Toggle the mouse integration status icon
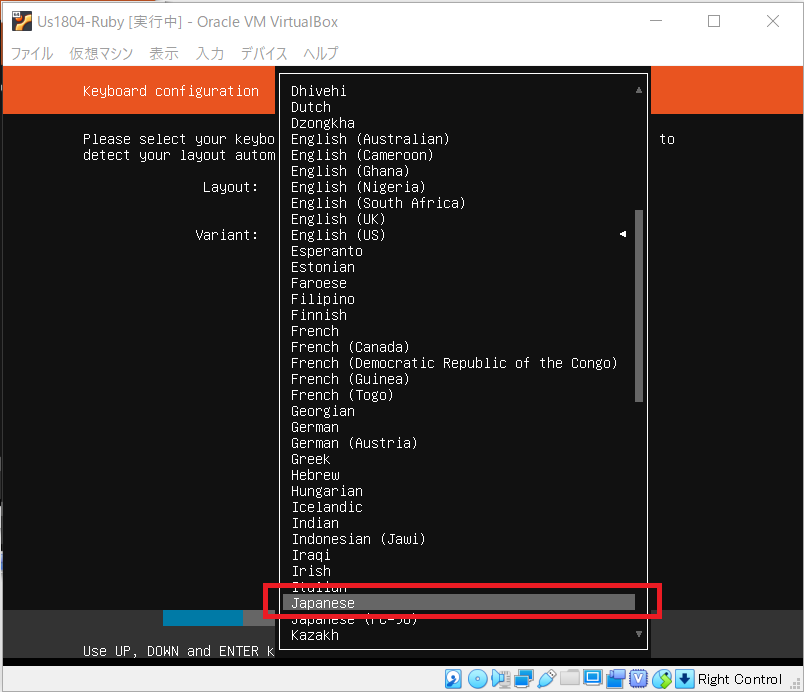The width and height of the screenshot is (804, 692). pos(662,679)
